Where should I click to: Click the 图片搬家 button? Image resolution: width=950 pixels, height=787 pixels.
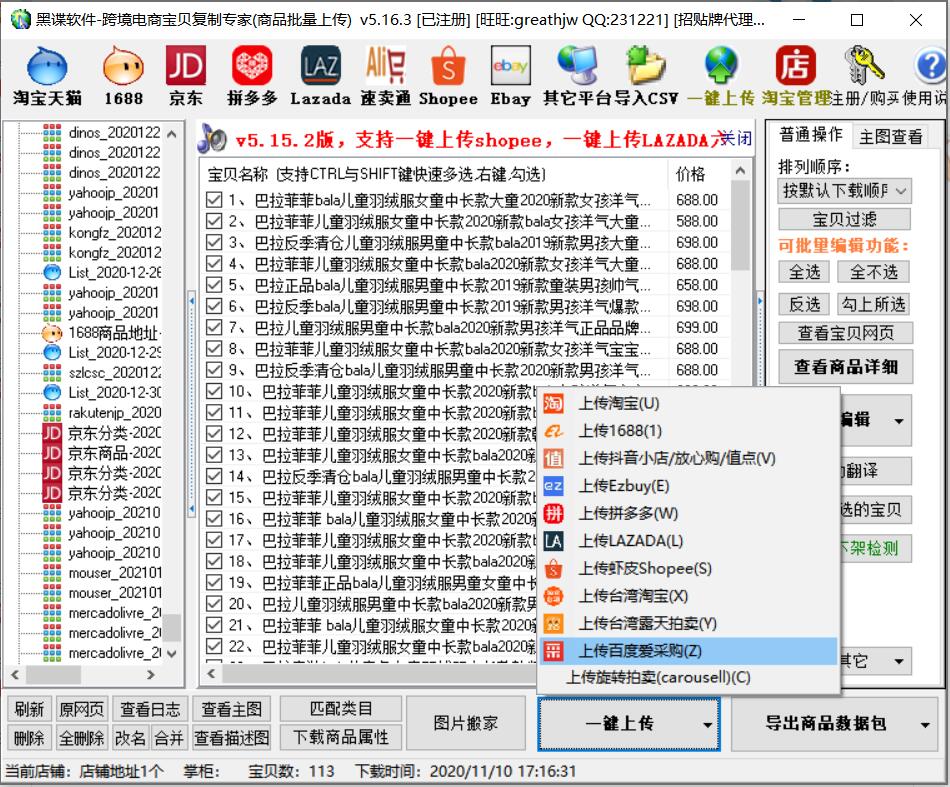[x=465, y=723]
